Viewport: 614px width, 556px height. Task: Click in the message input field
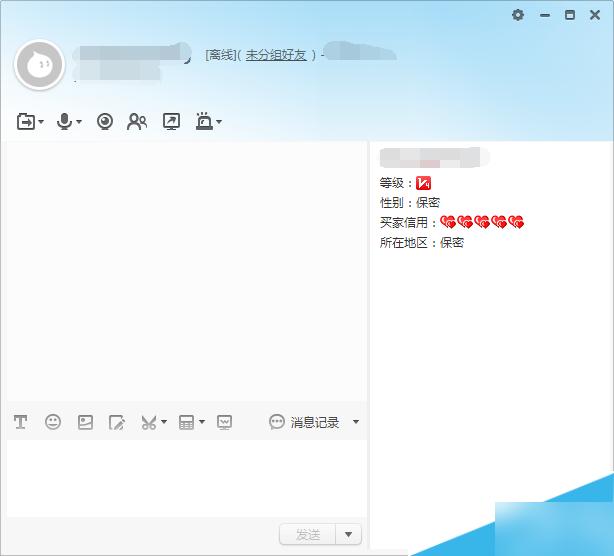coord(187,478)
